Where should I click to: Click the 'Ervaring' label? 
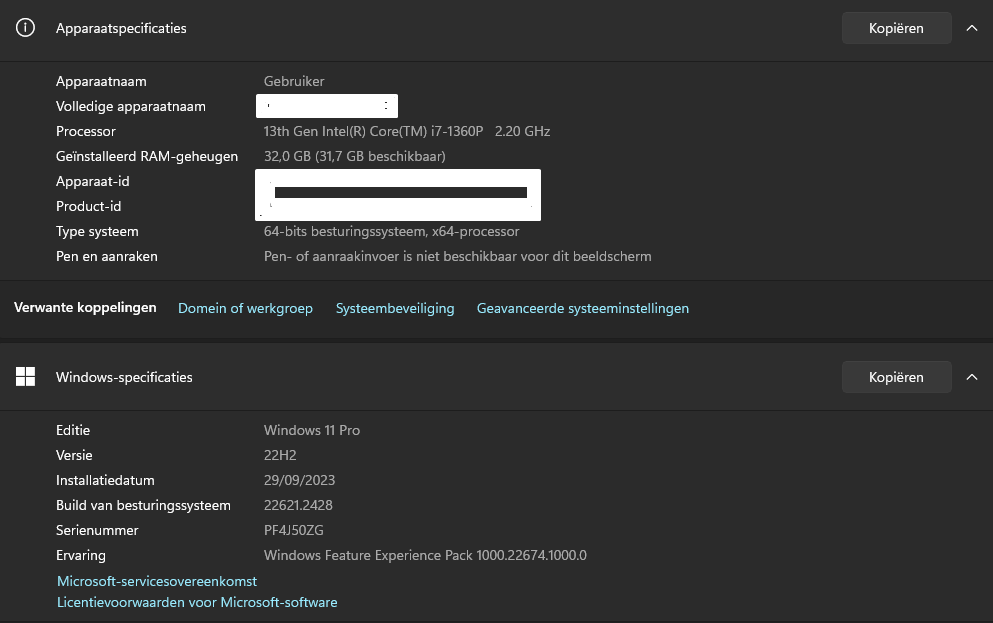(80, 555)
